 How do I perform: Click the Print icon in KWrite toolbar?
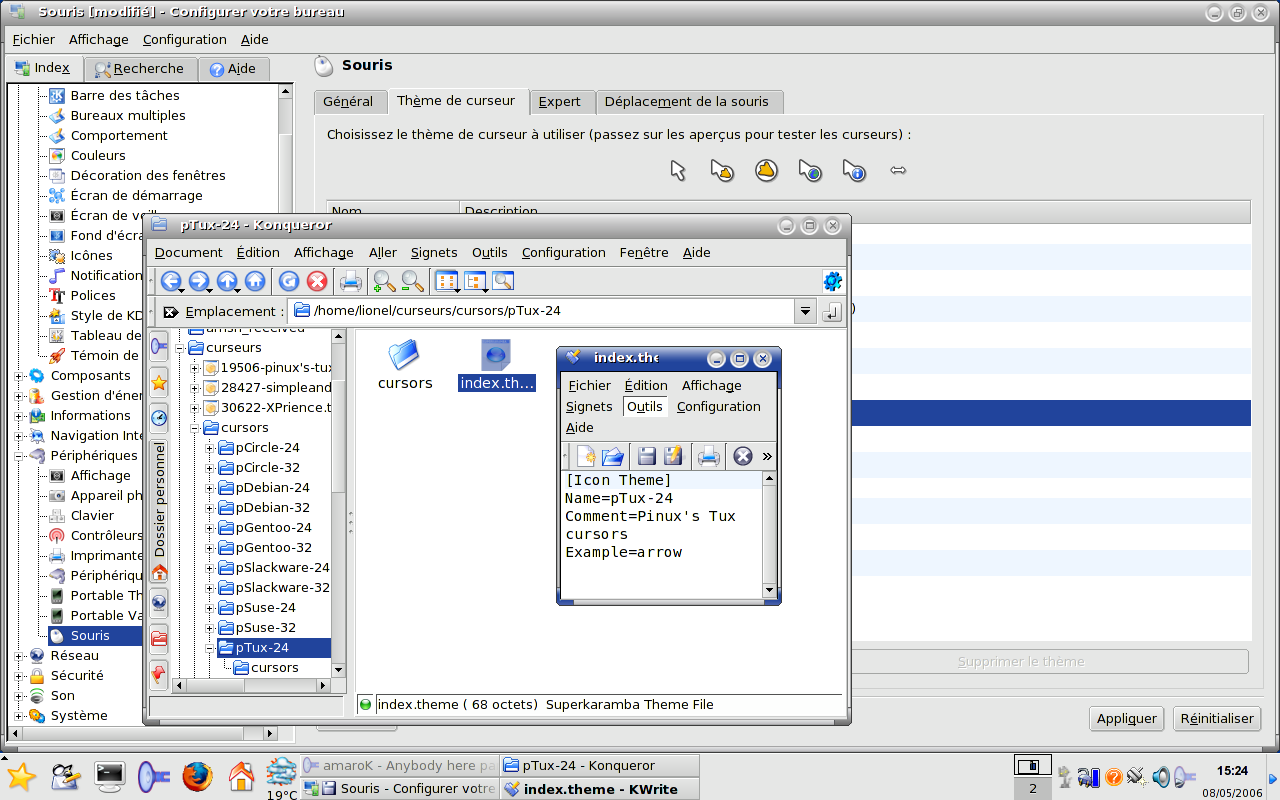coord(708,456)
